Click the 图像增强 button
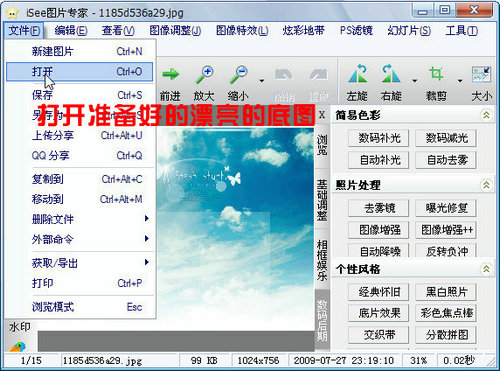The height and width of the screenshot is (371, 500). pos(379,230)
